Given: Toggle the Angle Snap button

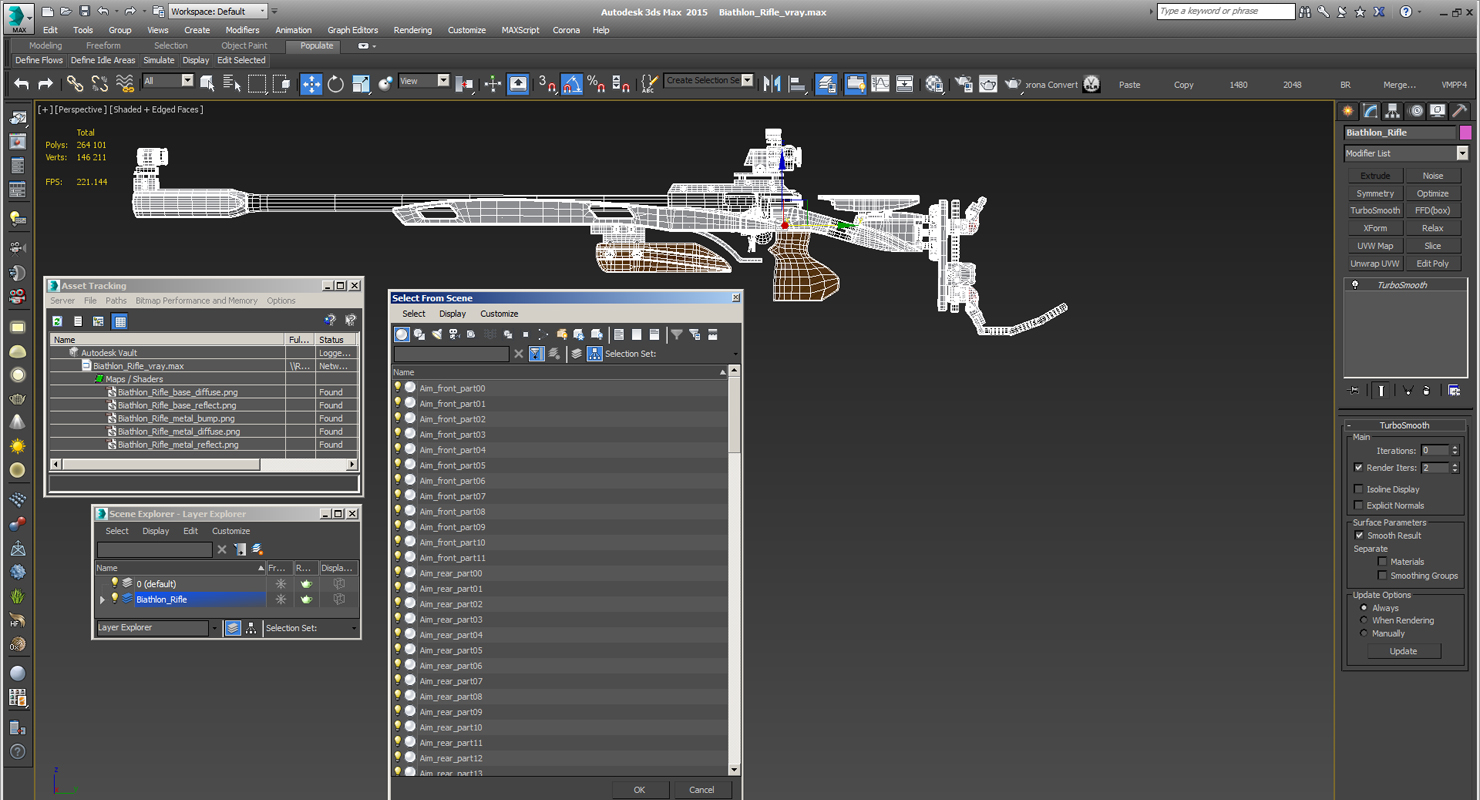Looking at the screenshot, I should click(x=572, y=84).
